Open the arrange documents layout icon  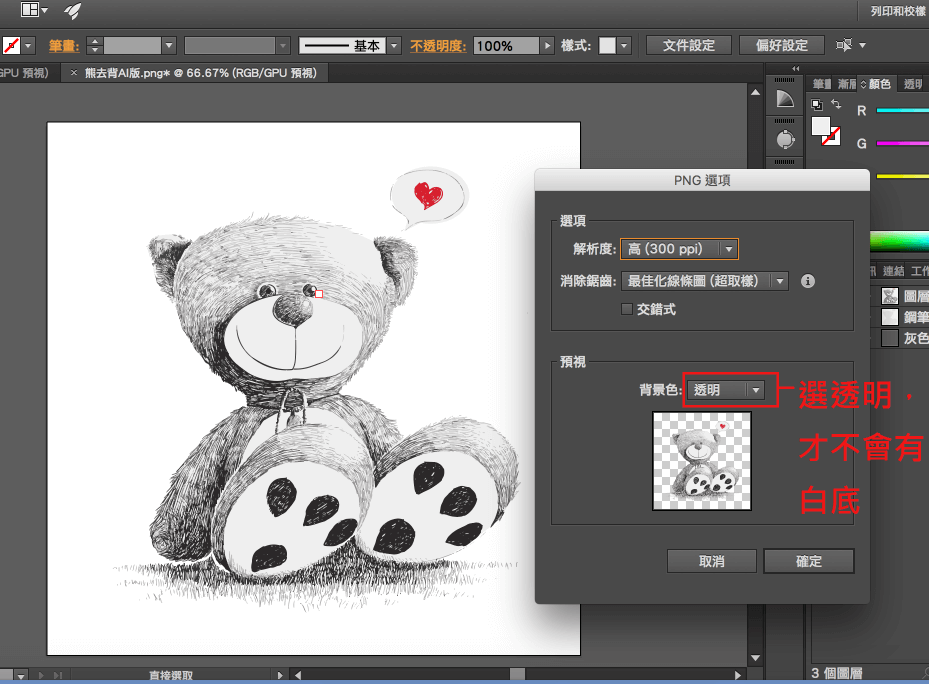(30, 11)
